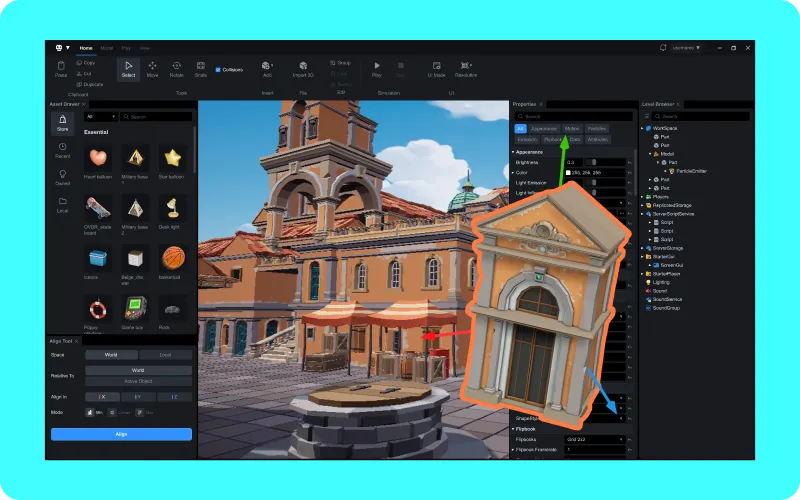This screenshot has width=800, height=500.
Task: Open the Resolution dropdown
Action: [466, 69]
